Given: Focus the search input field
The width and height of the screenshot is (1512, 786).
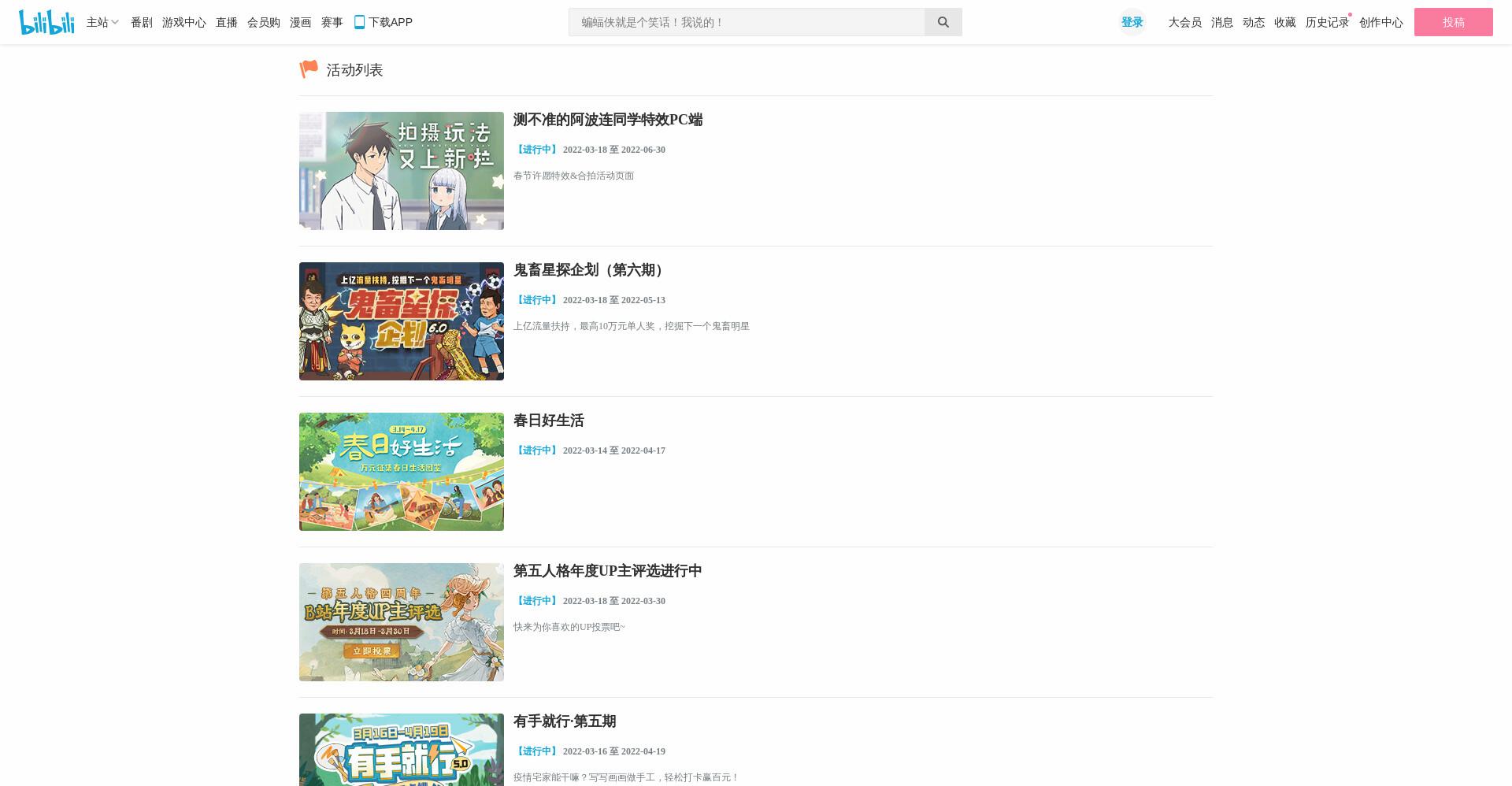Looking at the screenshot, I should (x=747, y=22).
